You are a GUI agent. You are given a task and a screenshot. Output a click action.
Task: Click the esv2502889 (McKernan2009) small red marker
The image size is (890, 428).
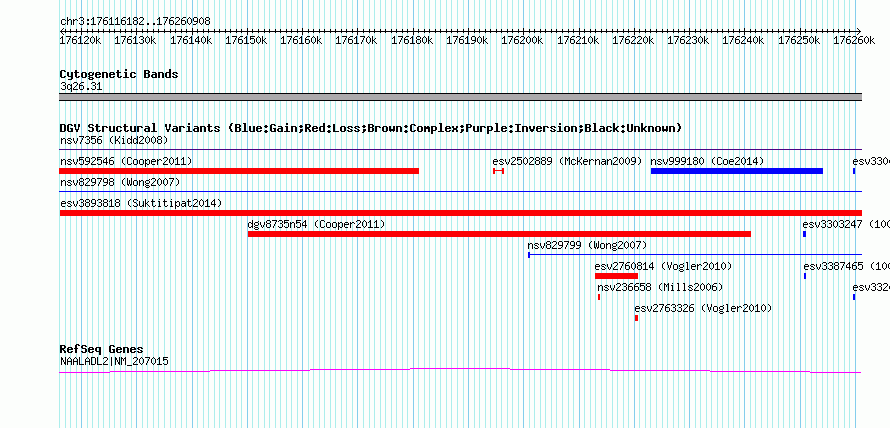[x=498, y=171]
